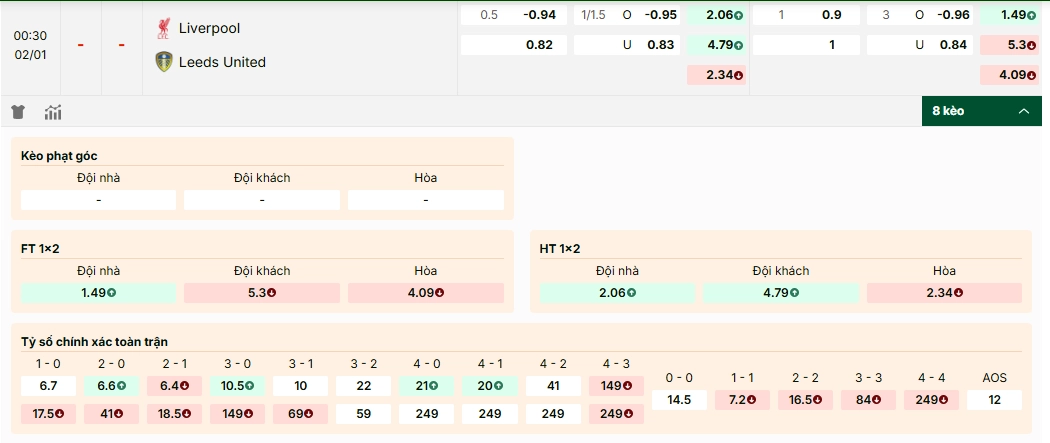This screenshot has width=1050, height=443.
Task: Choose under odds 0.83 for full time
Action: click(x=660, y=45)
